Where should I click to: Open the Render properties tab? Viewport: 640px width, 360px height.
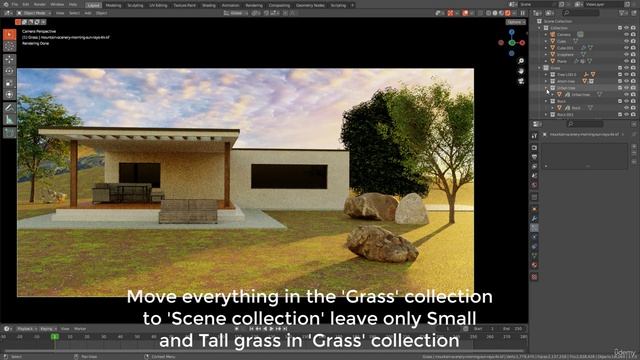point(534,147)
